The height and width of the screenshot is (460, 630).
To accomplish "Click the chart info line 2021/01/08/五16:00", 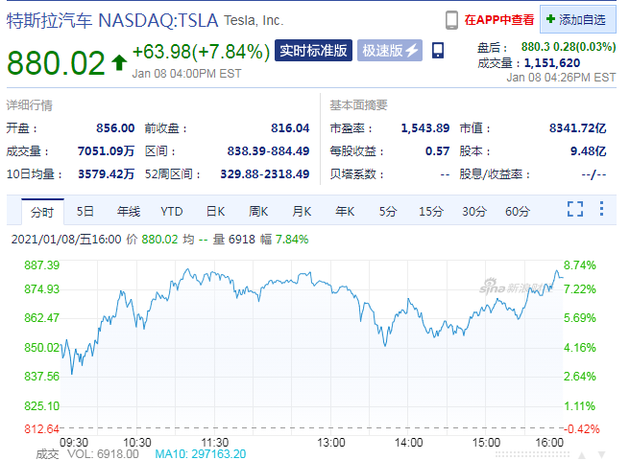I will pyautogui.click(x=66, y=239).
